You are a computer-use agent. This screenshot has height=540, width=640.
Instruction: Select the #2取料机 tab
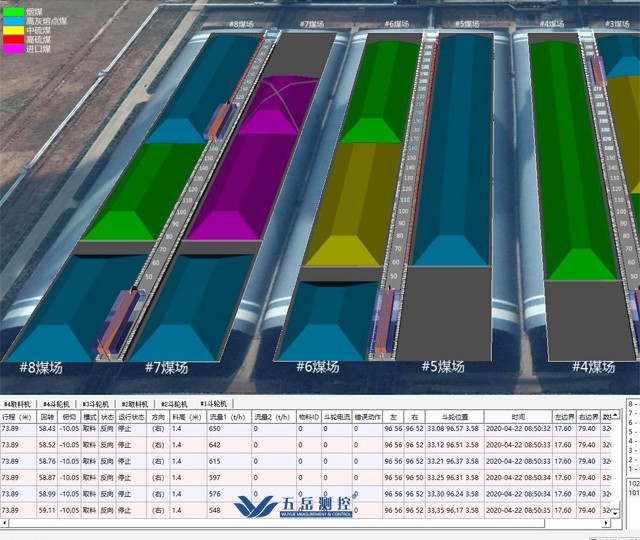point(134,403)
